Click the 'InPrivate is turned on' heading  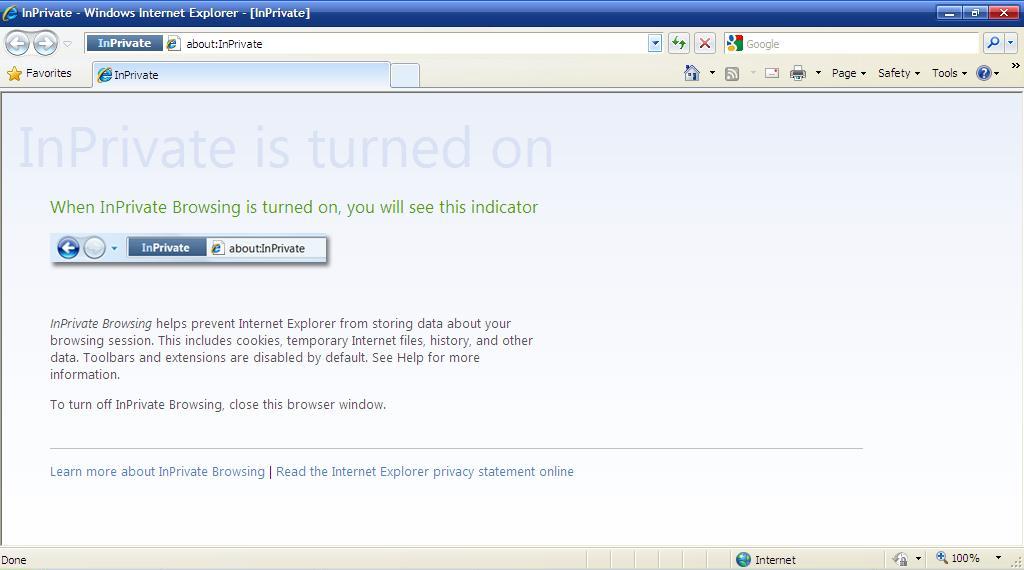[286, 148]
